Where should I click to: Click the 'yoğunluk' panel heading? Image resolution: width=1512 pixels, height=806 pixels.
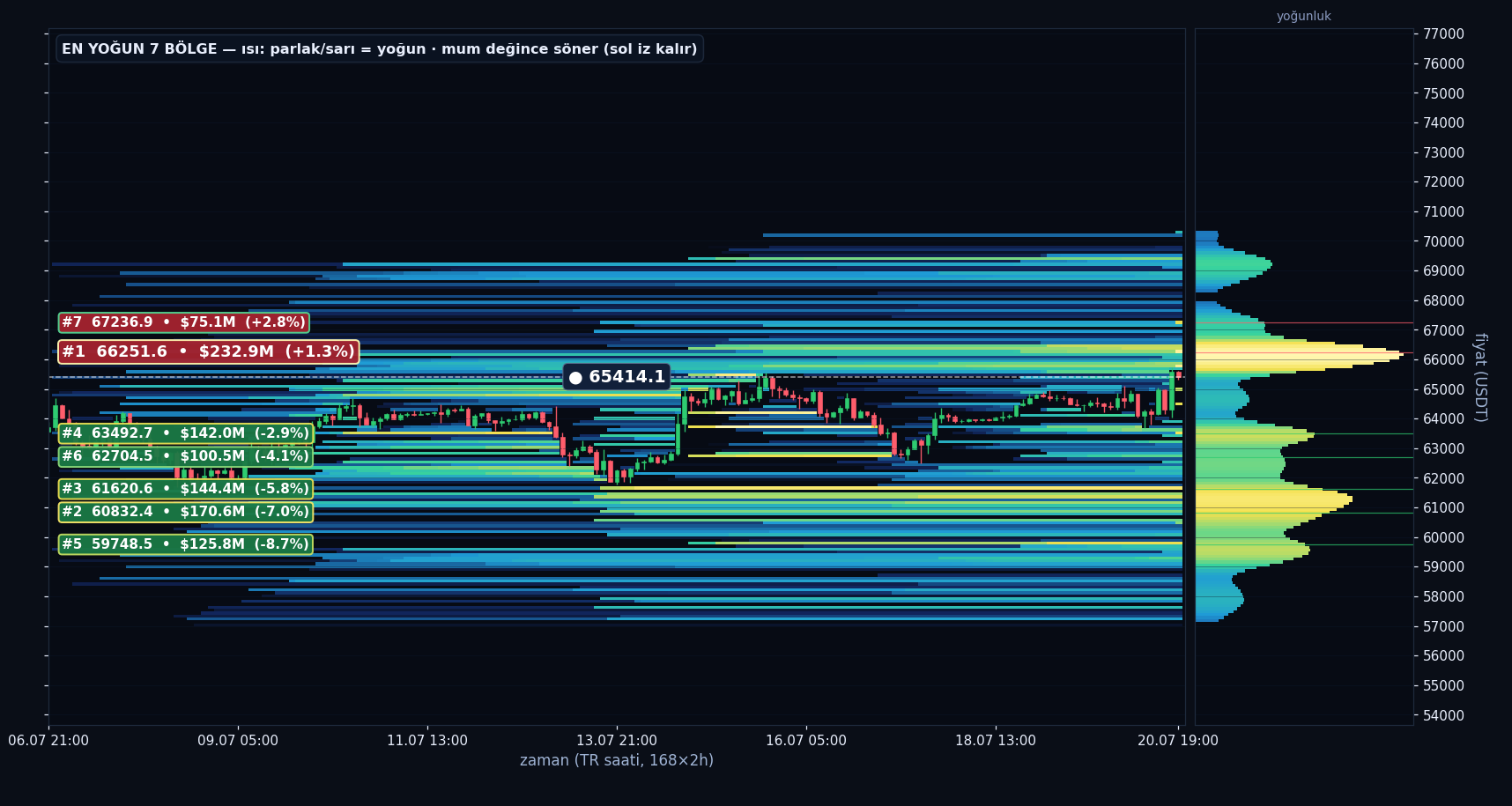1303,16
